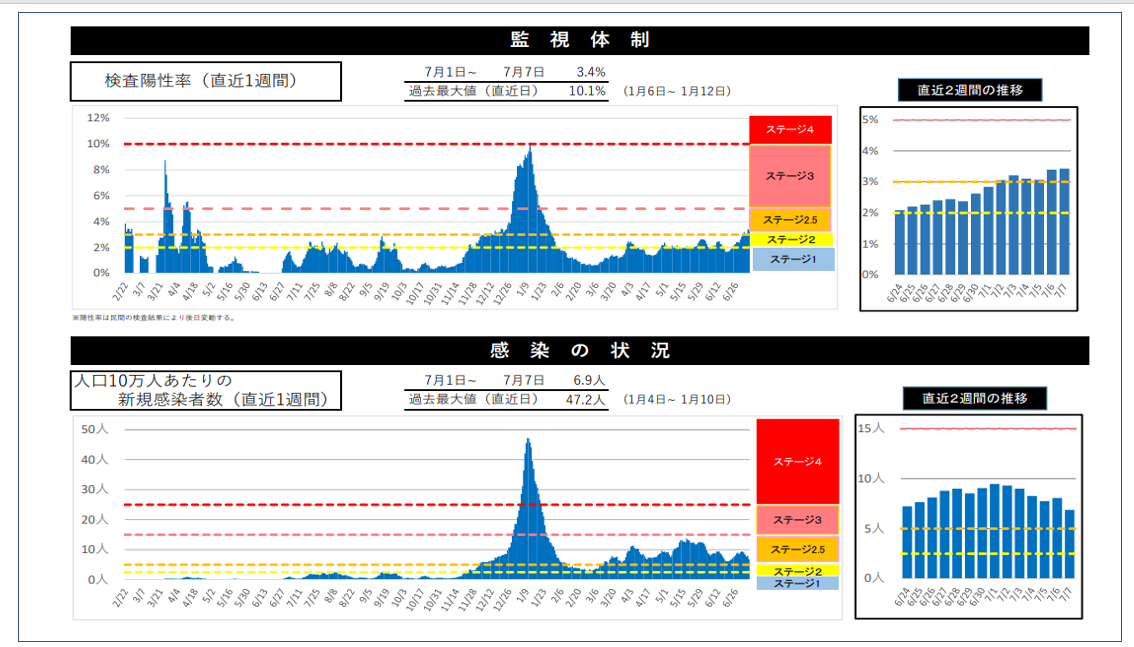The width and height of the screenshot is (1134, 647).
Task: Click the 3.4% weekly positivity value
Action: click(591, 73)
